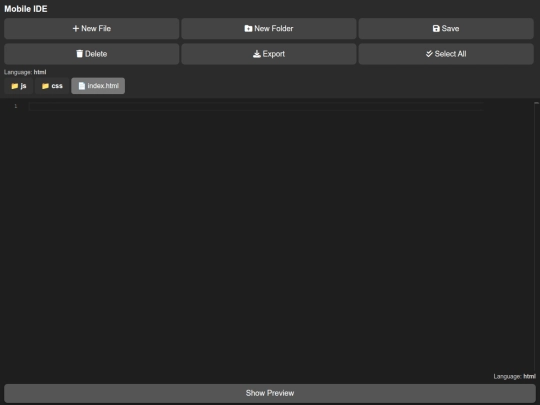Delete the selected item
Image resolution: width=540 pixels, height=405 pixels.
coord(92,54)
